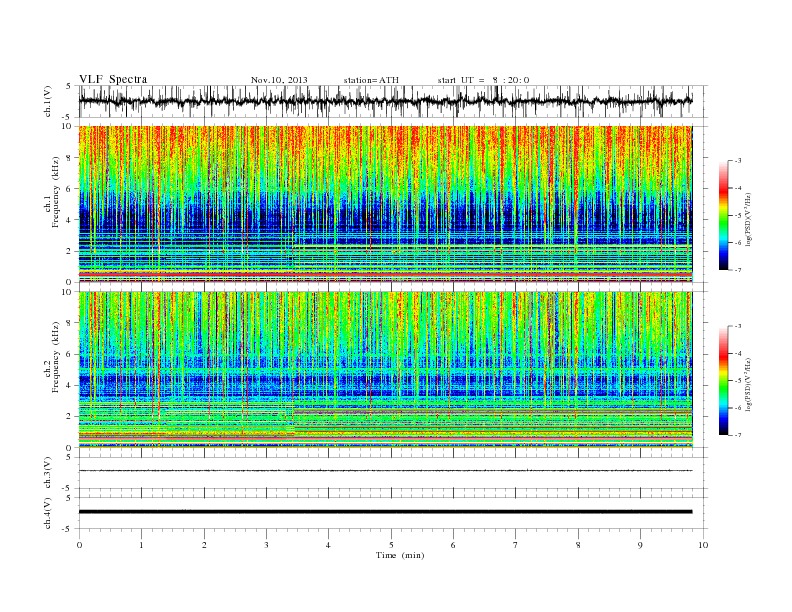Click the ch.3 flat waveform trace

coord(385,471)
